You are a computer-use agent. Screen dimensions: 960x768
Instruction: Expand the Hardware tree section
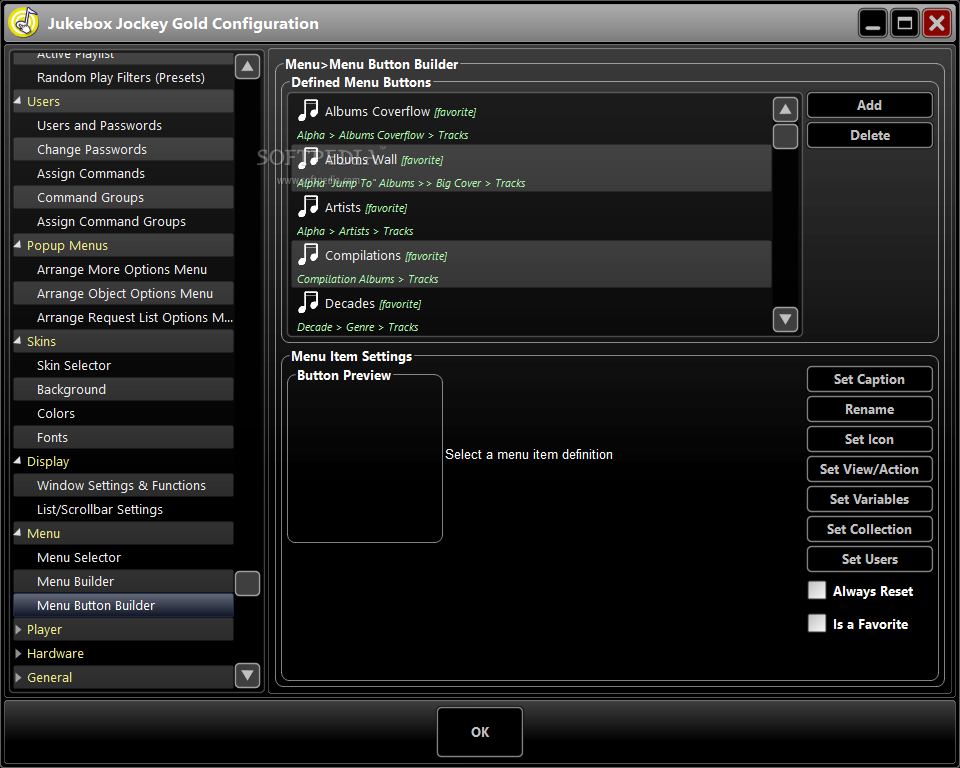pyautogui.click(x=18, y=653)
